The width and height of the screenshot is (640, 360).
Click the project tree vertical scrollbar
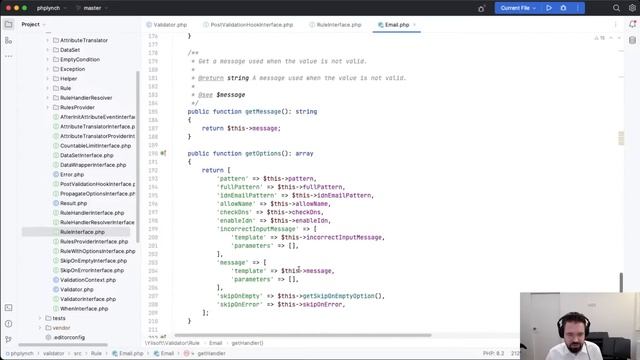coord(138,157)
